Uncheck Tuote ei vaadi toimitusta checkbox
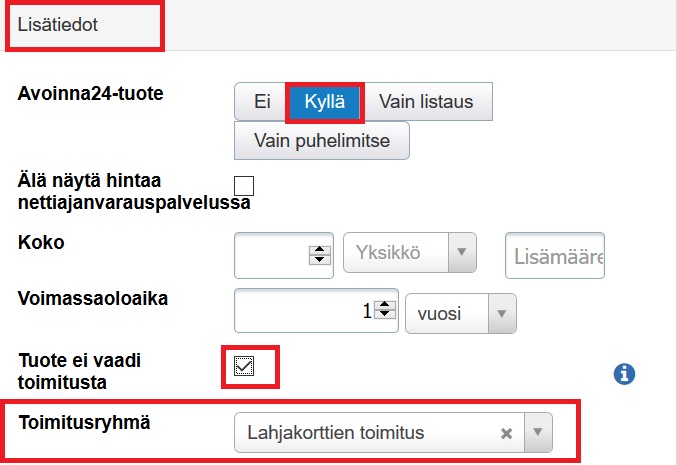Image resolution: width=677 pixels, height=465 pixels. [244, 366]
